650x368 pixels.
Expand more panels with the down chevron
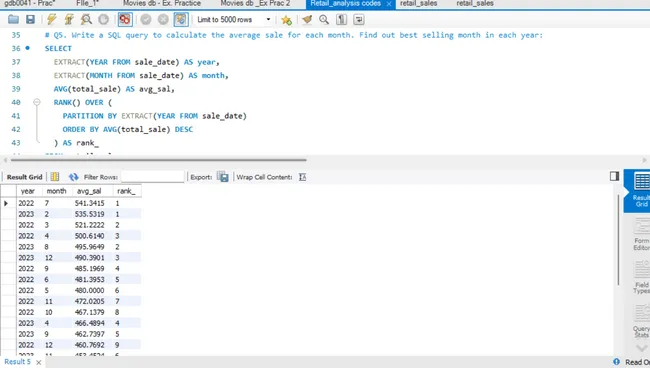[x=642, y=348]
